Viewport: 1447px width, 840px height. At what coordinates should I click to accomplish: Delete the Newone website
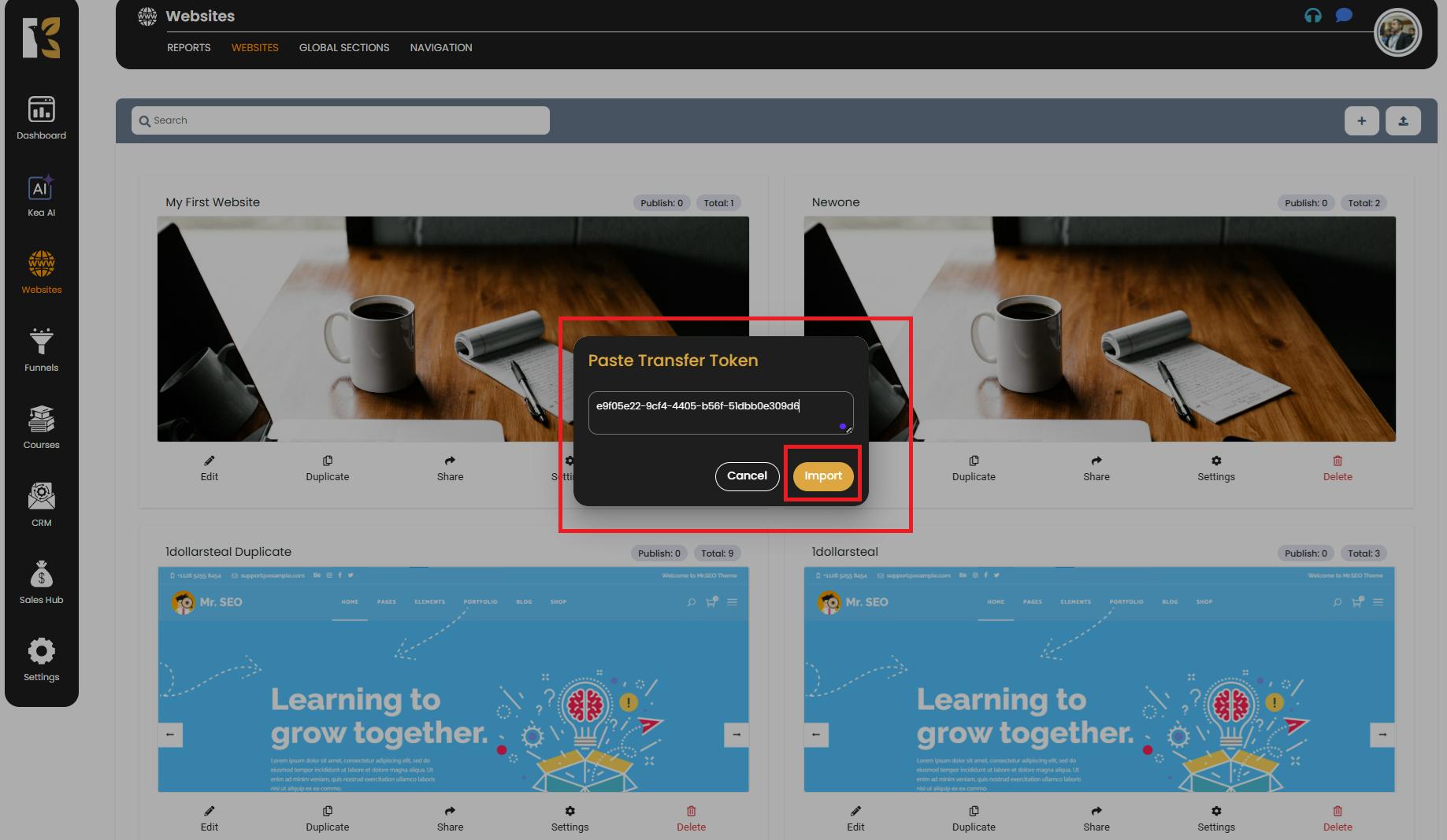1337,468
